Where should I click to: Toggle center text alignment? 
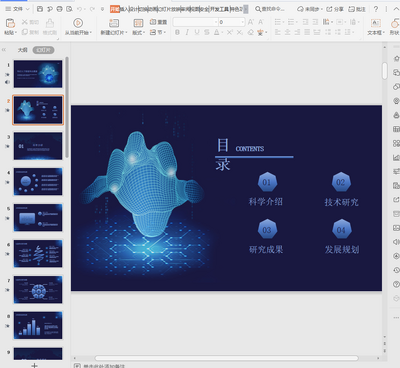pos(287,32)
